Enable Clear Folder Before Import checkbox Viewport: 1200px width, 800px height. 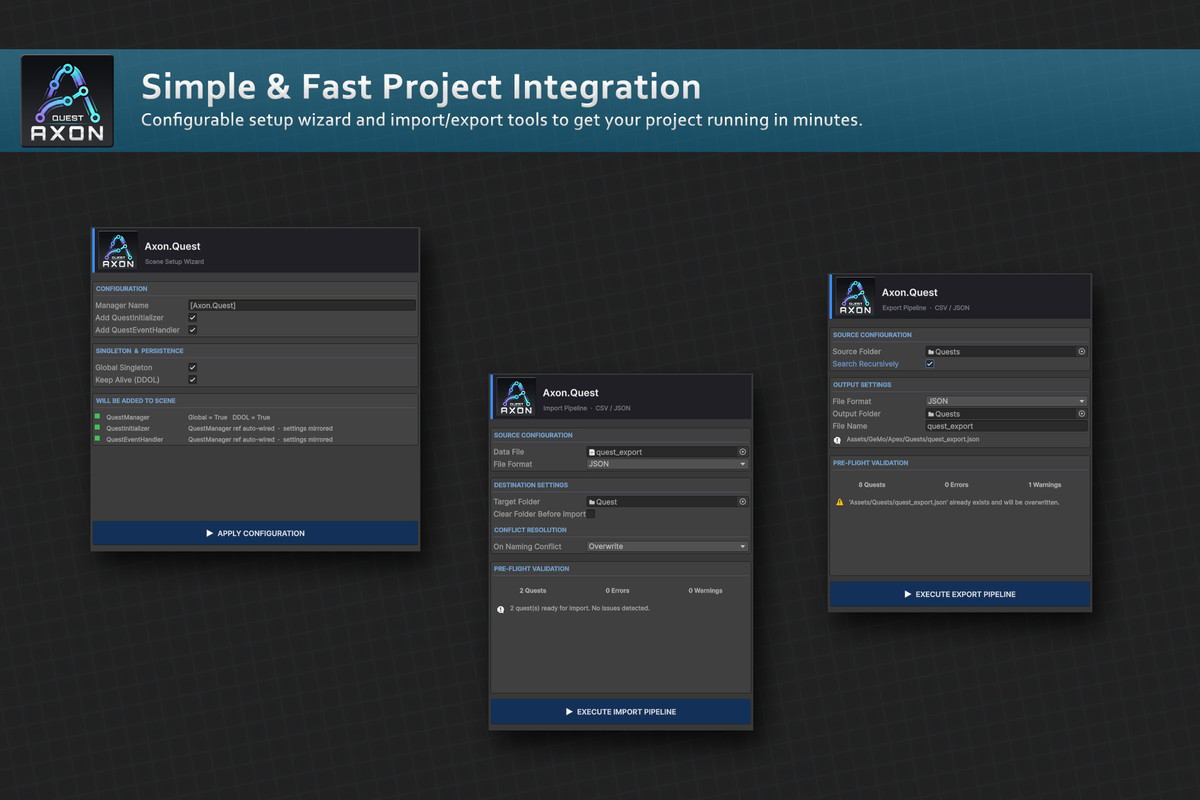[591, 514]
